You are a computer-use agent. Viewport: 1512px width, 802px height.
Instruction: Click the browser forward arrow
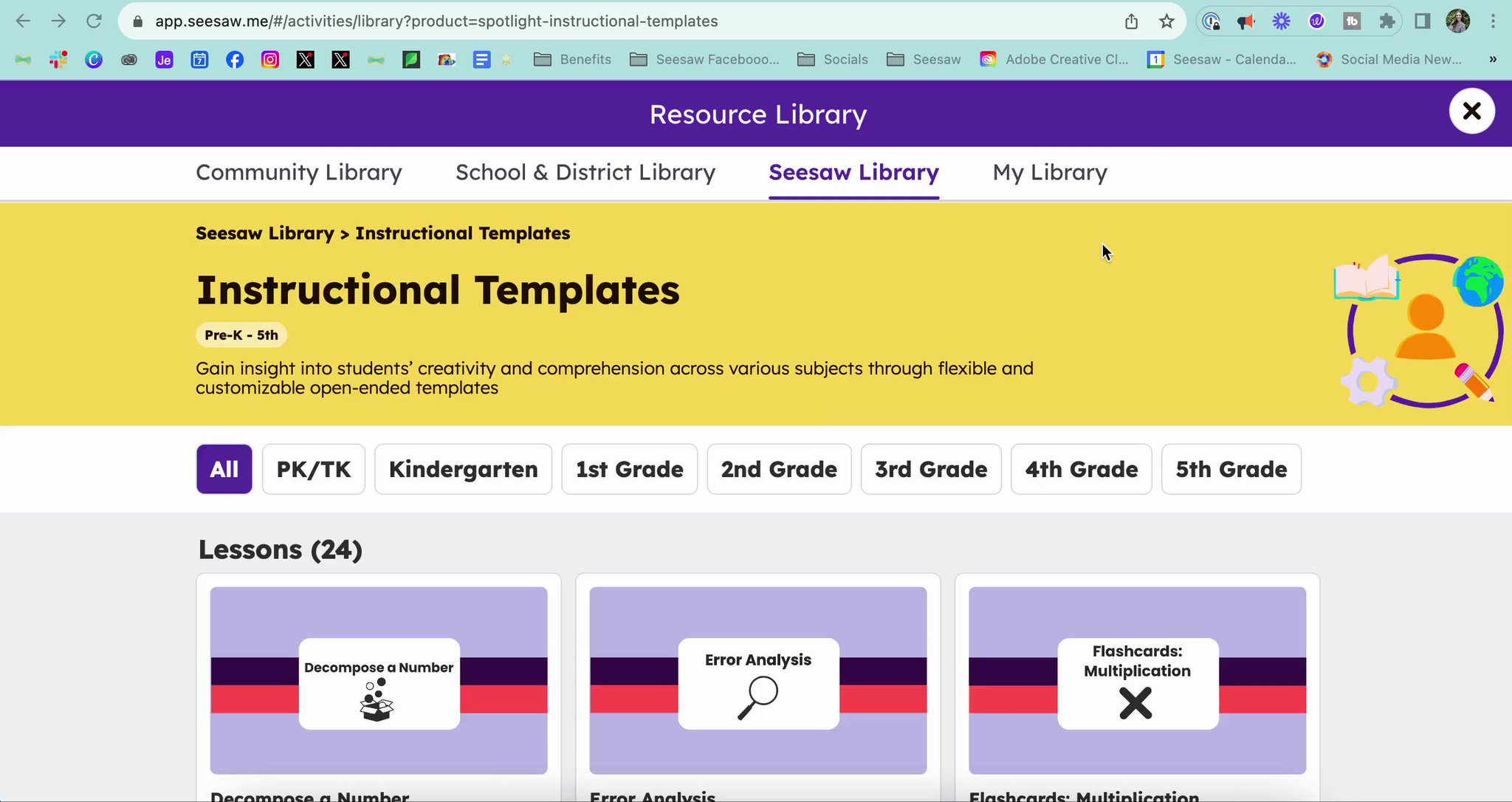[58, 21]
